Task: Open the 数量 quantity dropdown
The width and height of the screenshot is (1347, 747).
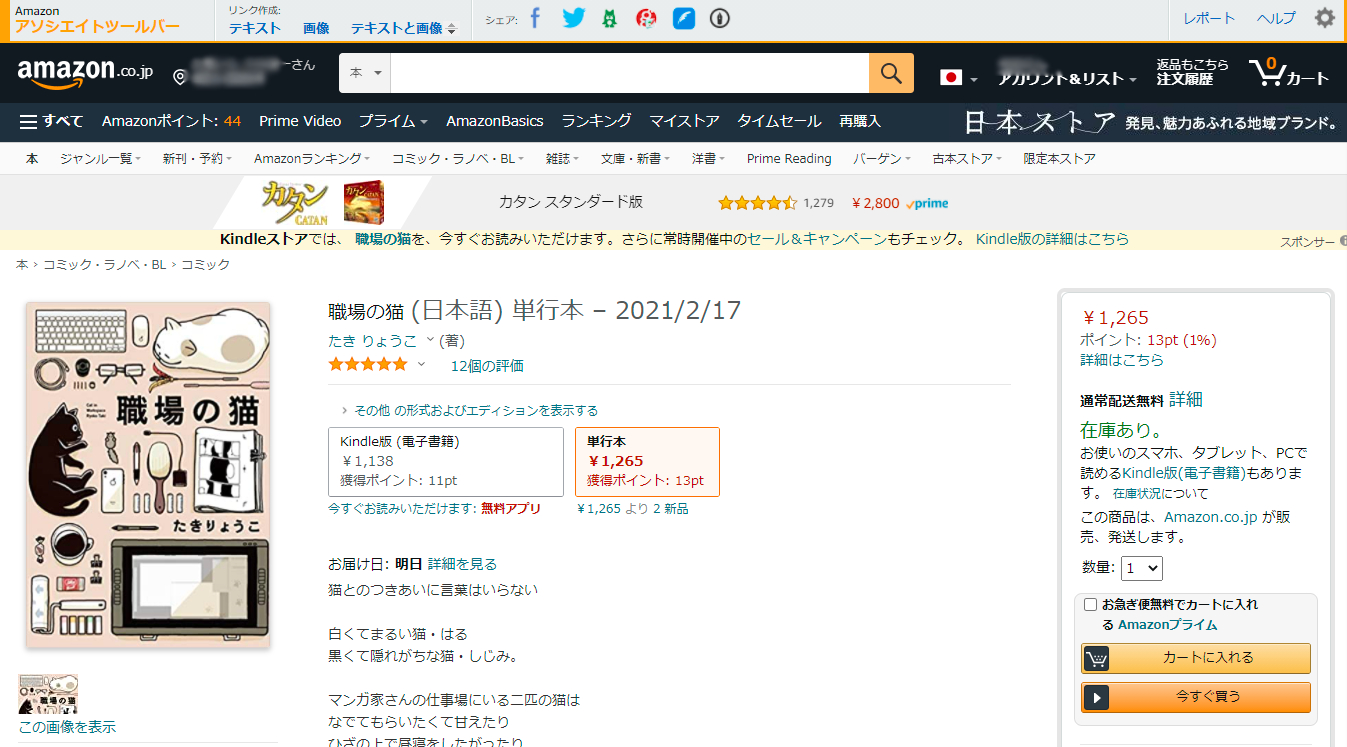Action: 1142,568
